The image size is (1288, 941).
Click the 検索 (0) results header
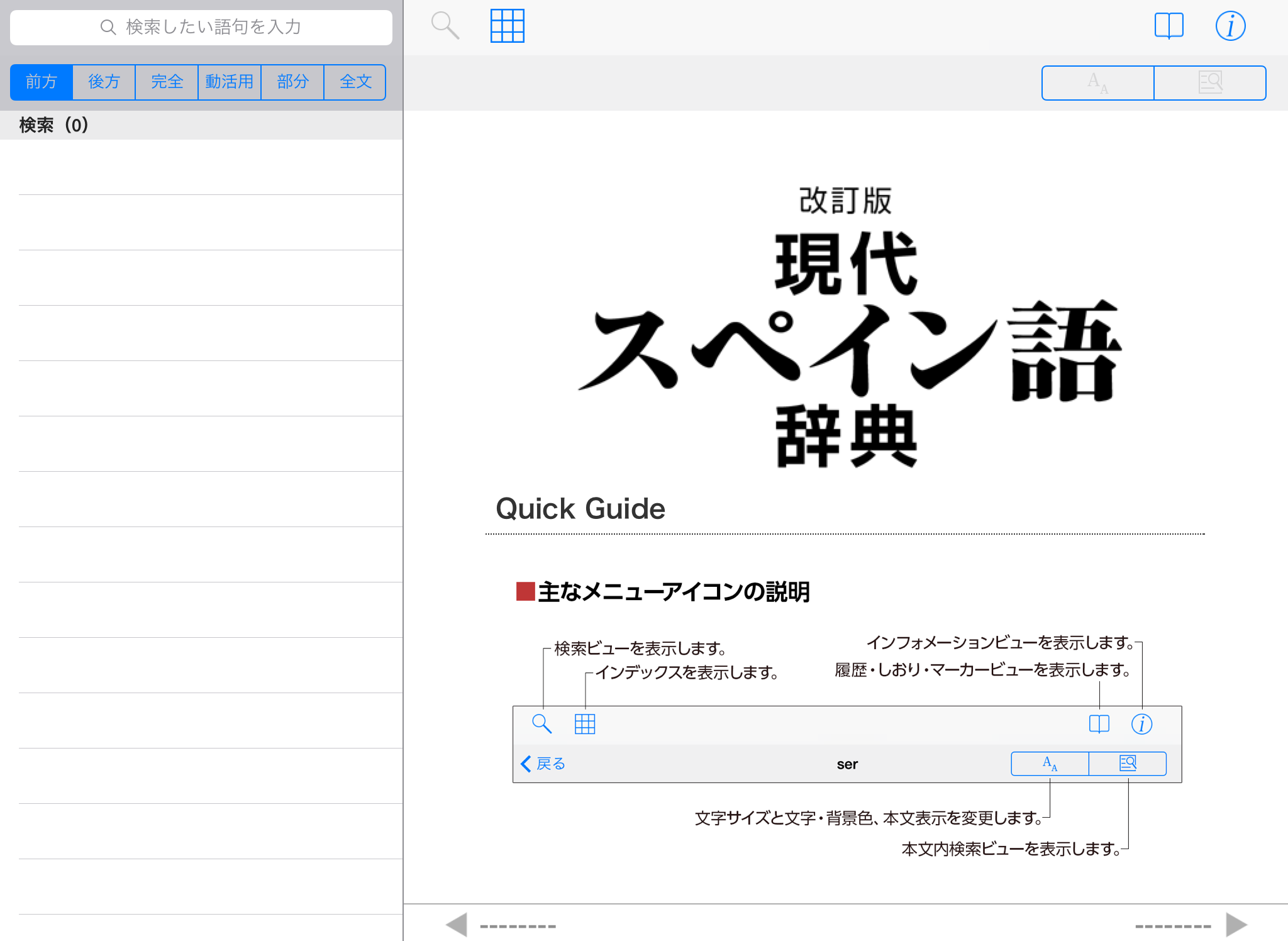[x=54, y=125]
